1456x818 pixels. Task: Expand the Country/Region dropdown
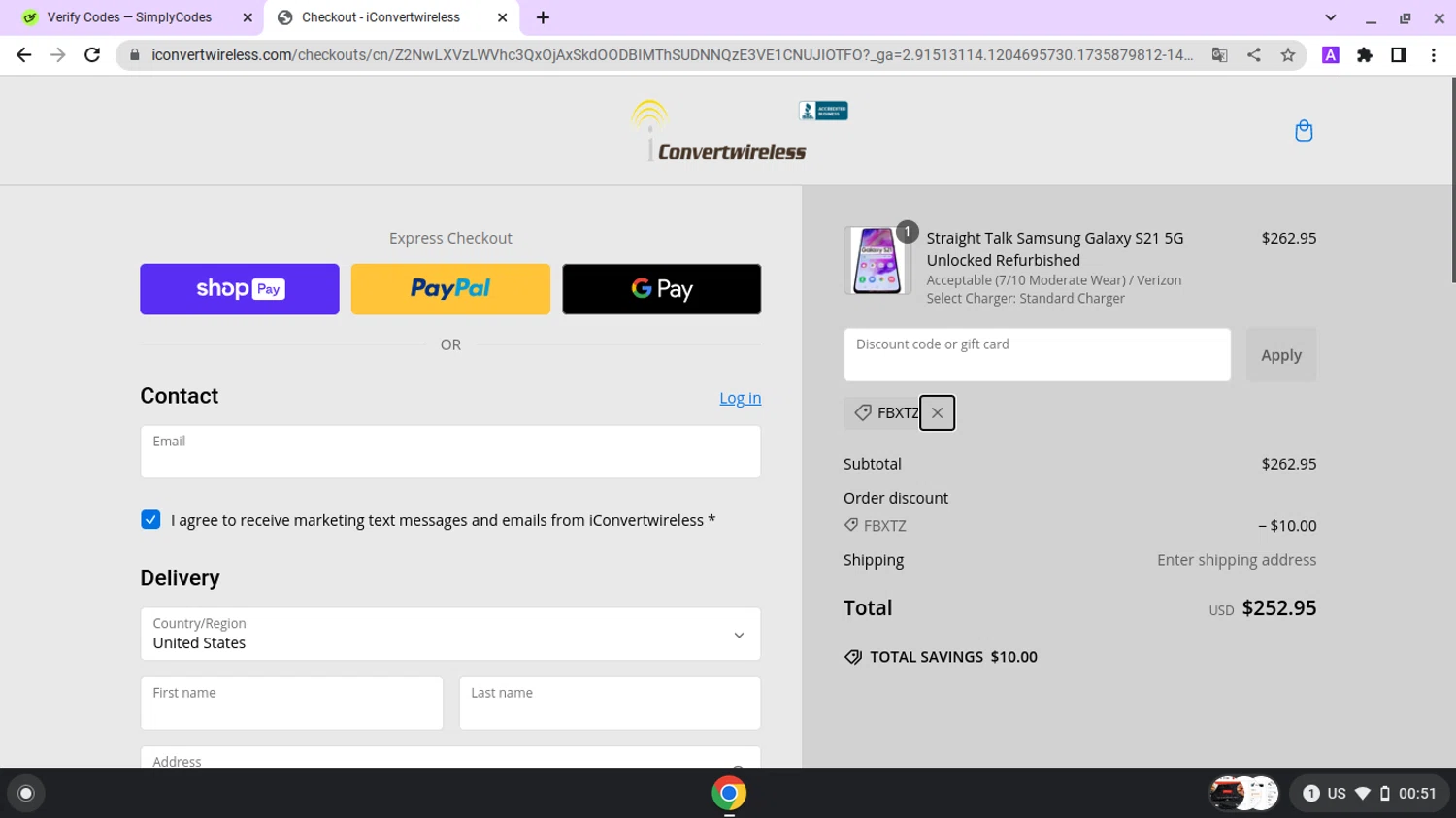450,634
